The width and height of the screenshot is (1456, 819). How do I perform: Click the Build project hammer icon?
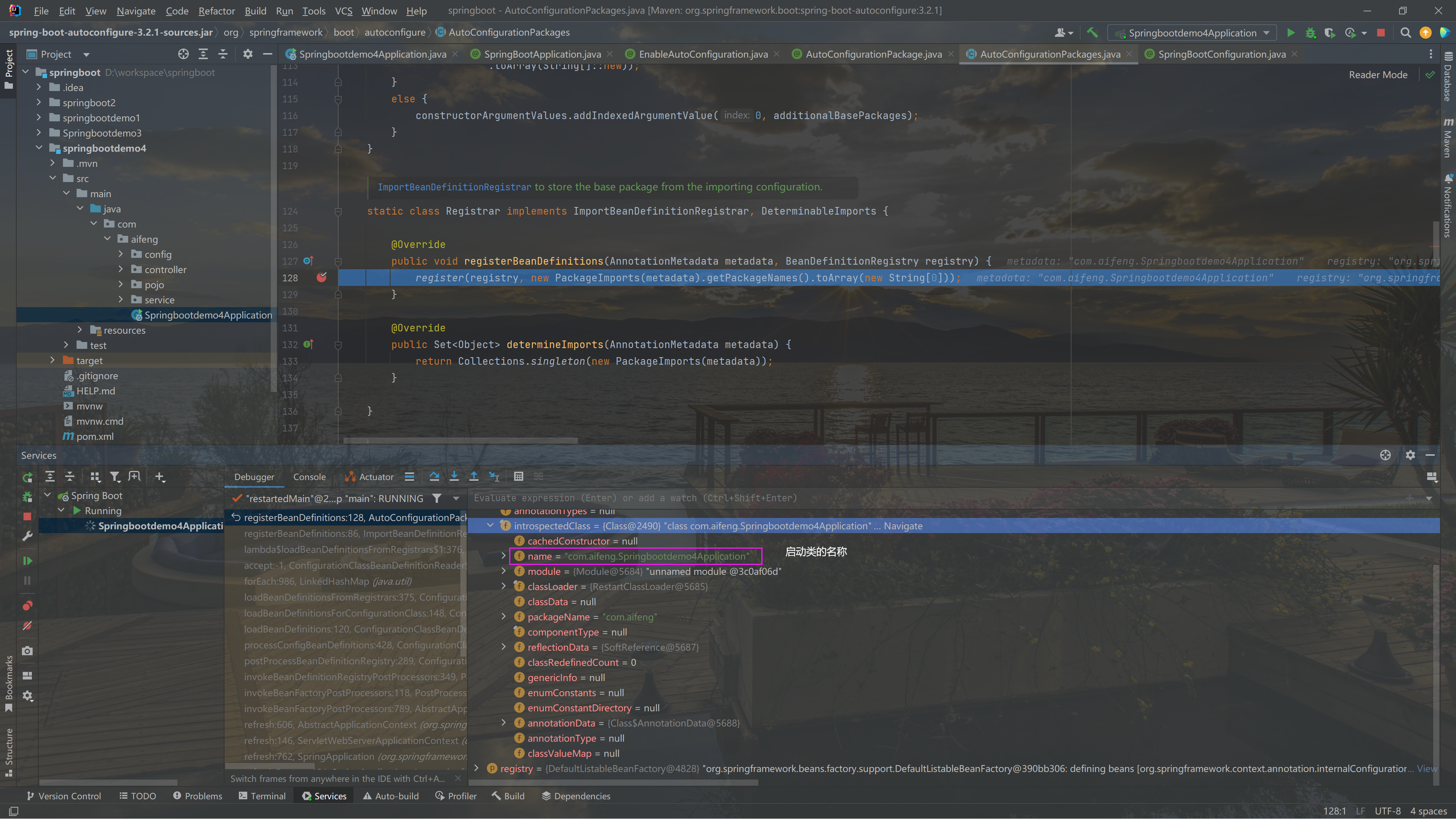coord(1092,33)
